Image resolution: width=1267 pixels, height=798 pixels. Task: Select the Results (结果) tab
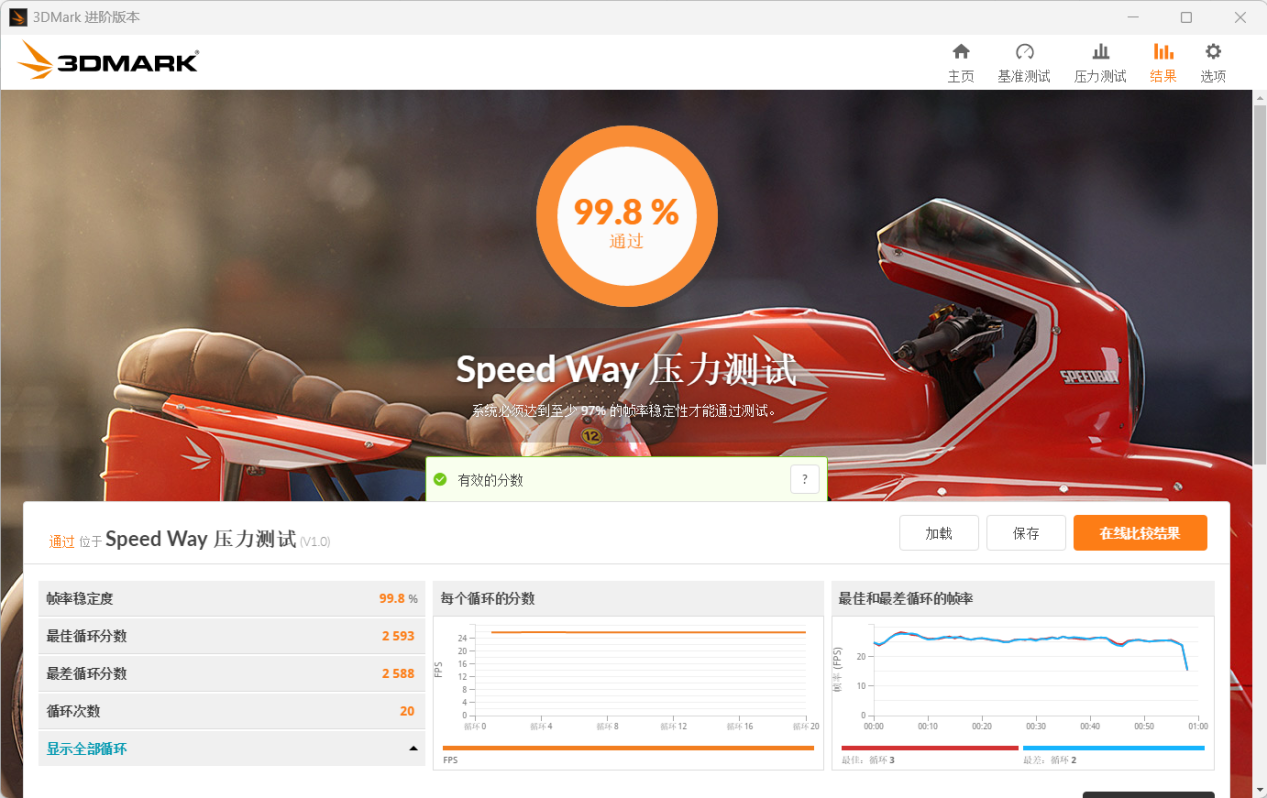1163,63
